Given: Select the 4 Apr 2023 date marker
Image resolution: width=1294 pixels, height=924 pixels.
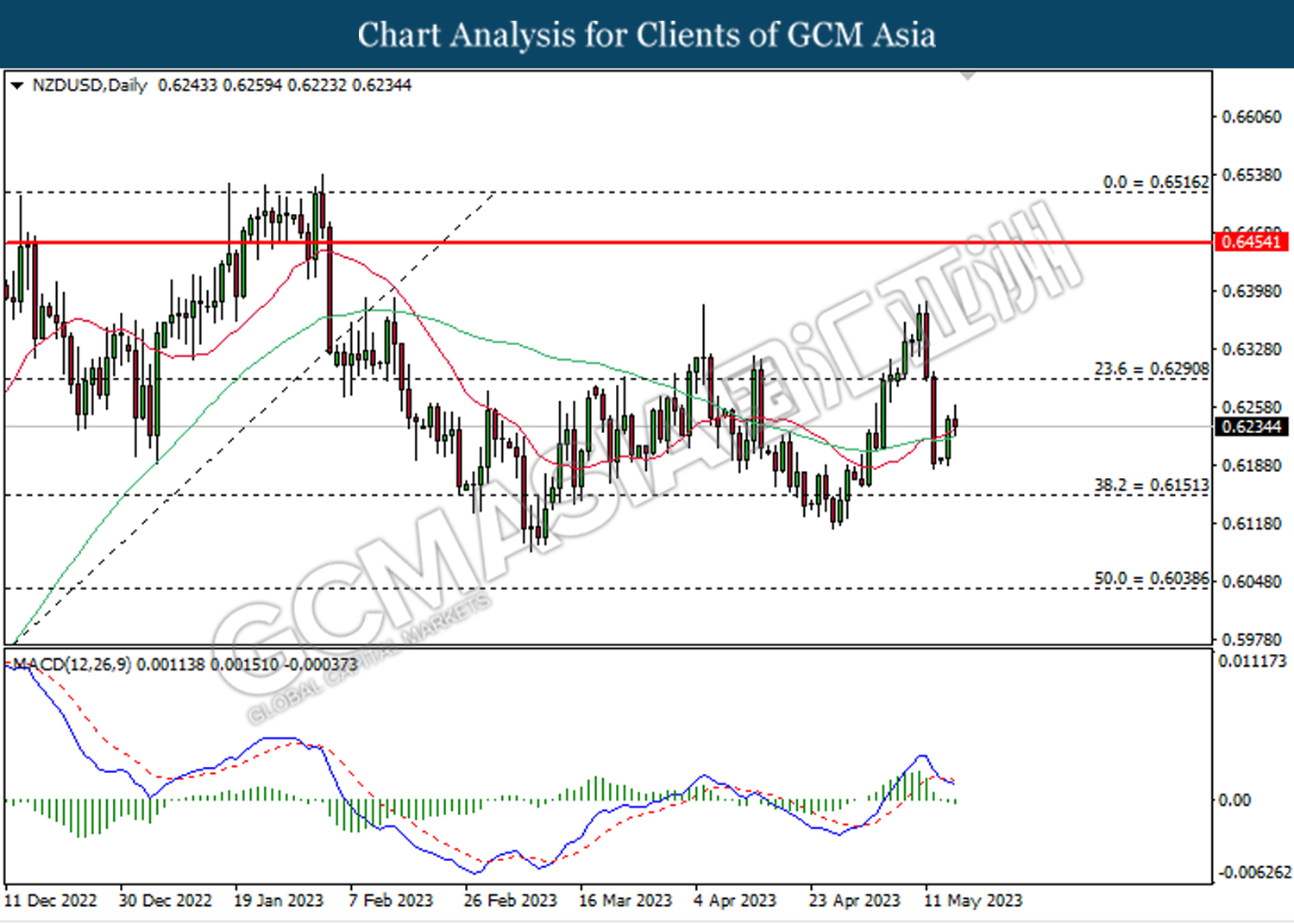Looking at the screenshot, I should (x=735, y=901).
